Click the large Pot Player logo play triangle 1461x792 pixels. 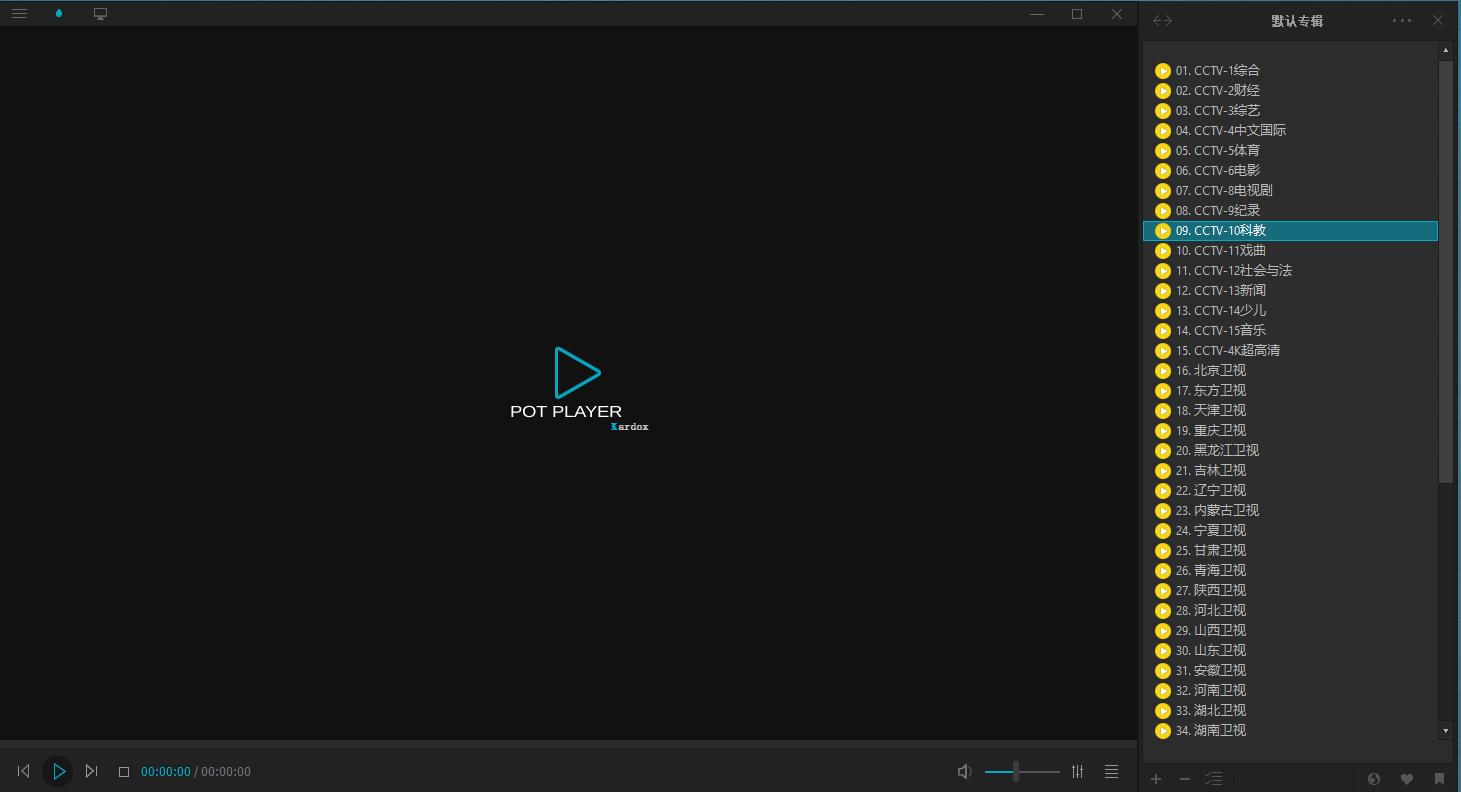pyautogui.click(x=577, y=373)
